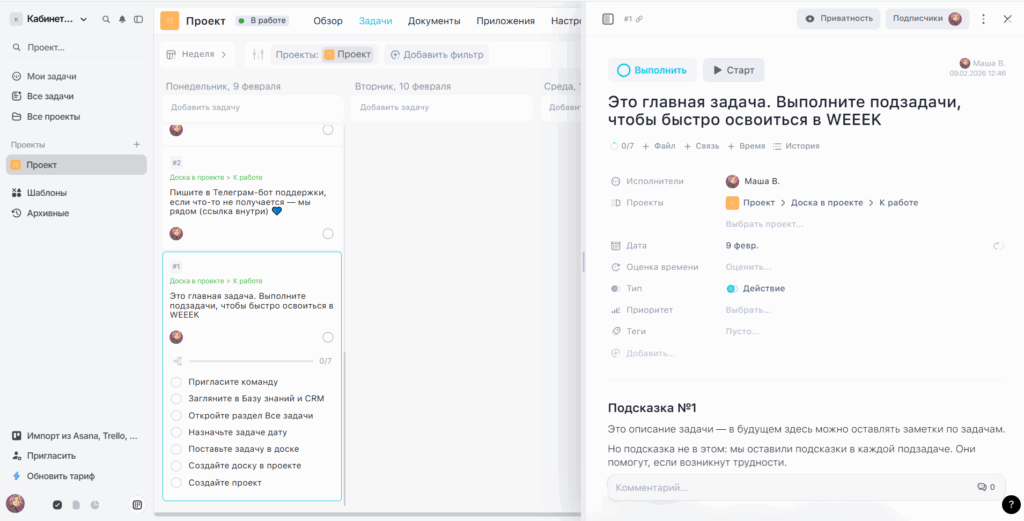This screenshot has height=521, width=1024.
Task: Add a new project with the plus icon
Action: [136, 144]
